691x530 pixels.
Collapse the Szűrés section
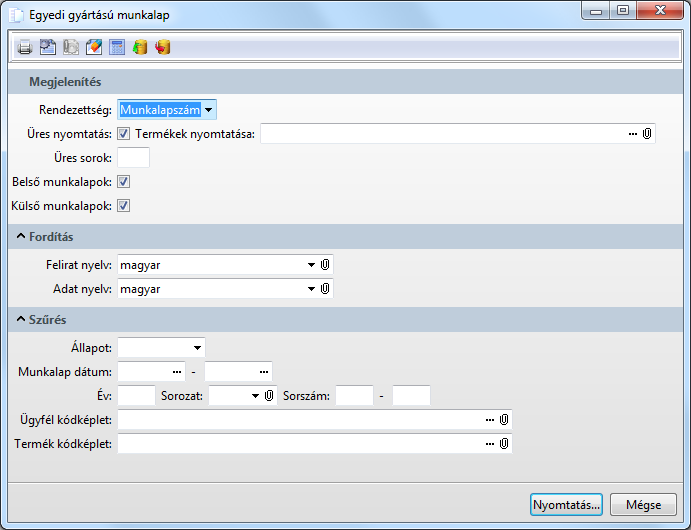coord(21,319)
